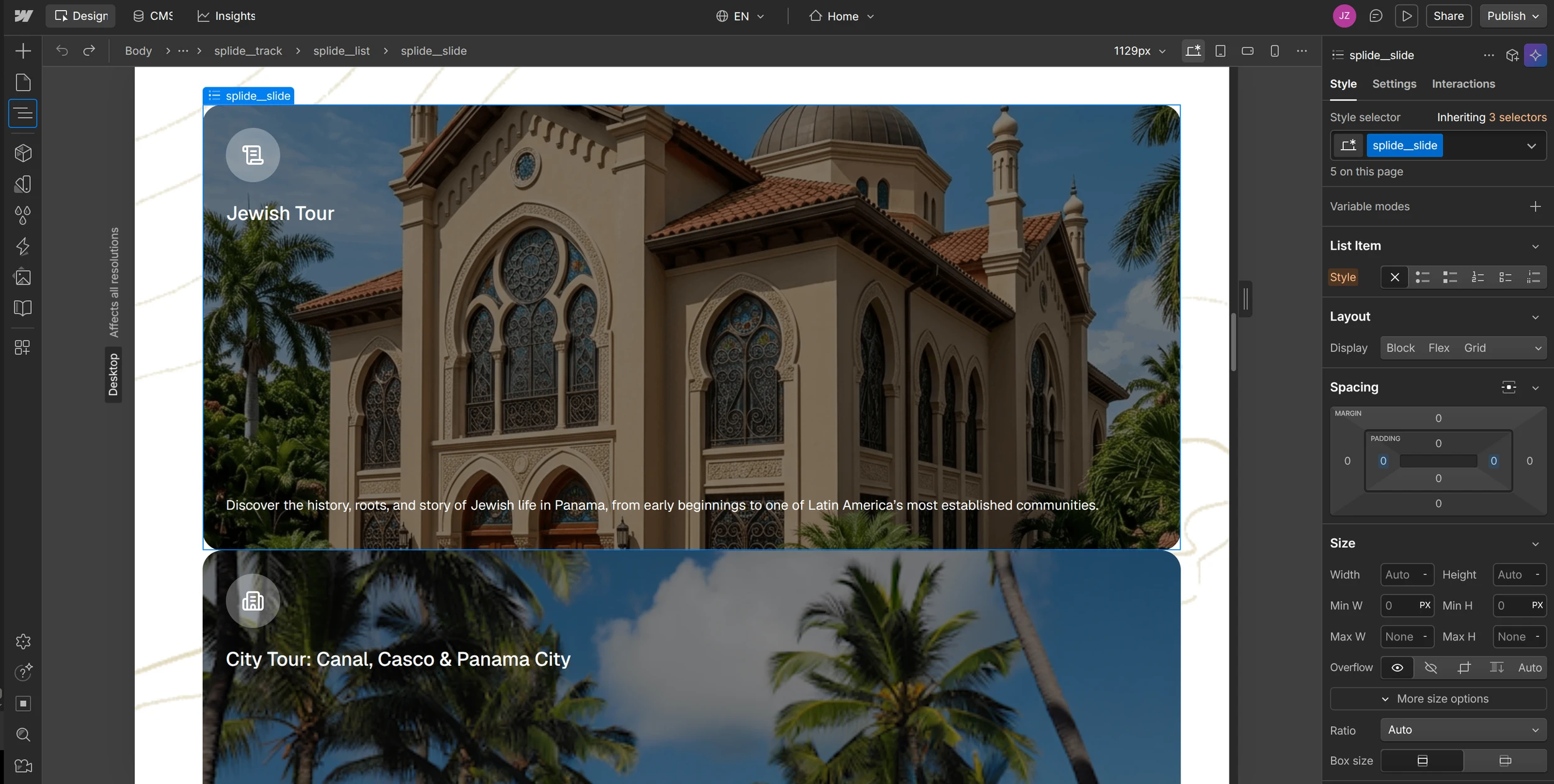The width and height of the screenshot is (1554, 784).
Task: Open the Home page dropdown
Action: pos(842,16)
